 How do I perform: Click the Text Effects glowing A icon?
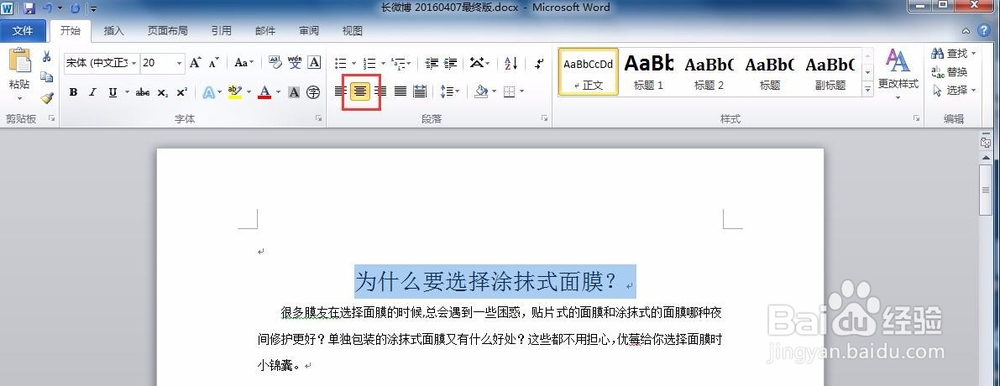click(x=209, y=93)
